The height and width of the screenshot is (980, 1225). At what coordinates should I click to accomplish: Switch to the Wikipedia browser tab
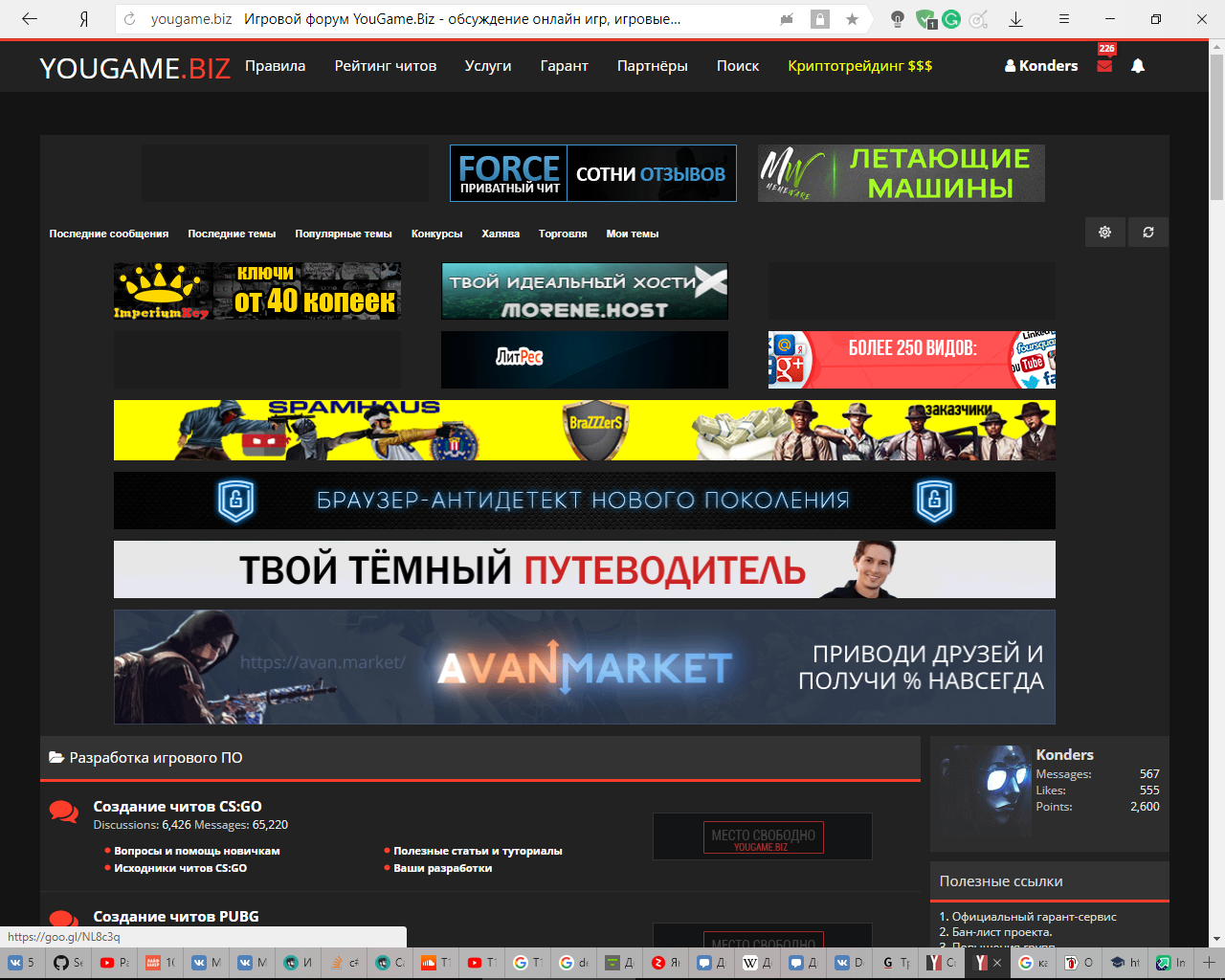click(x=757, y=963)
